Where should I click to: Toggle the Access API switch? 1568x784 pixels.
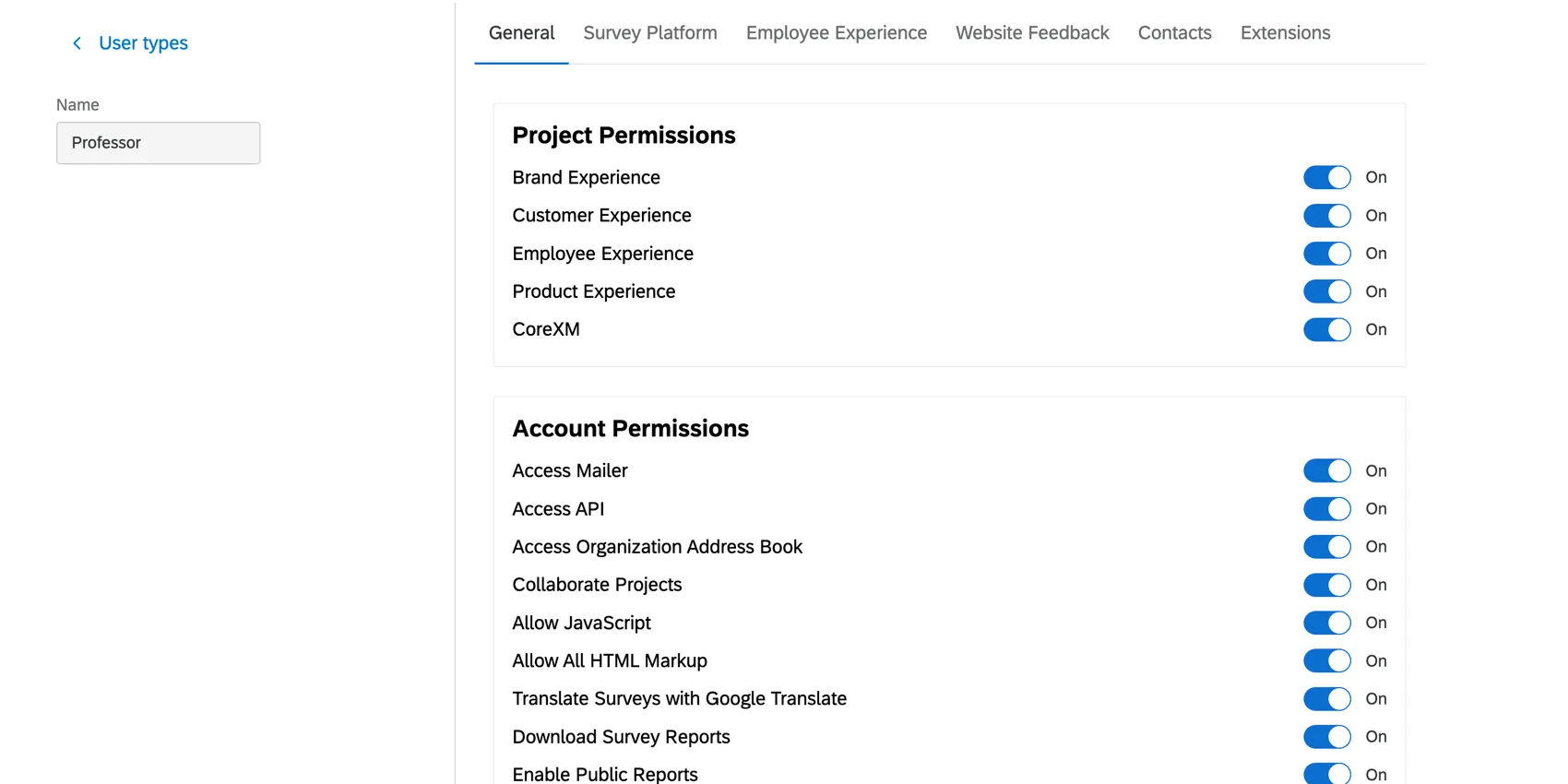tap(1326, 508)
